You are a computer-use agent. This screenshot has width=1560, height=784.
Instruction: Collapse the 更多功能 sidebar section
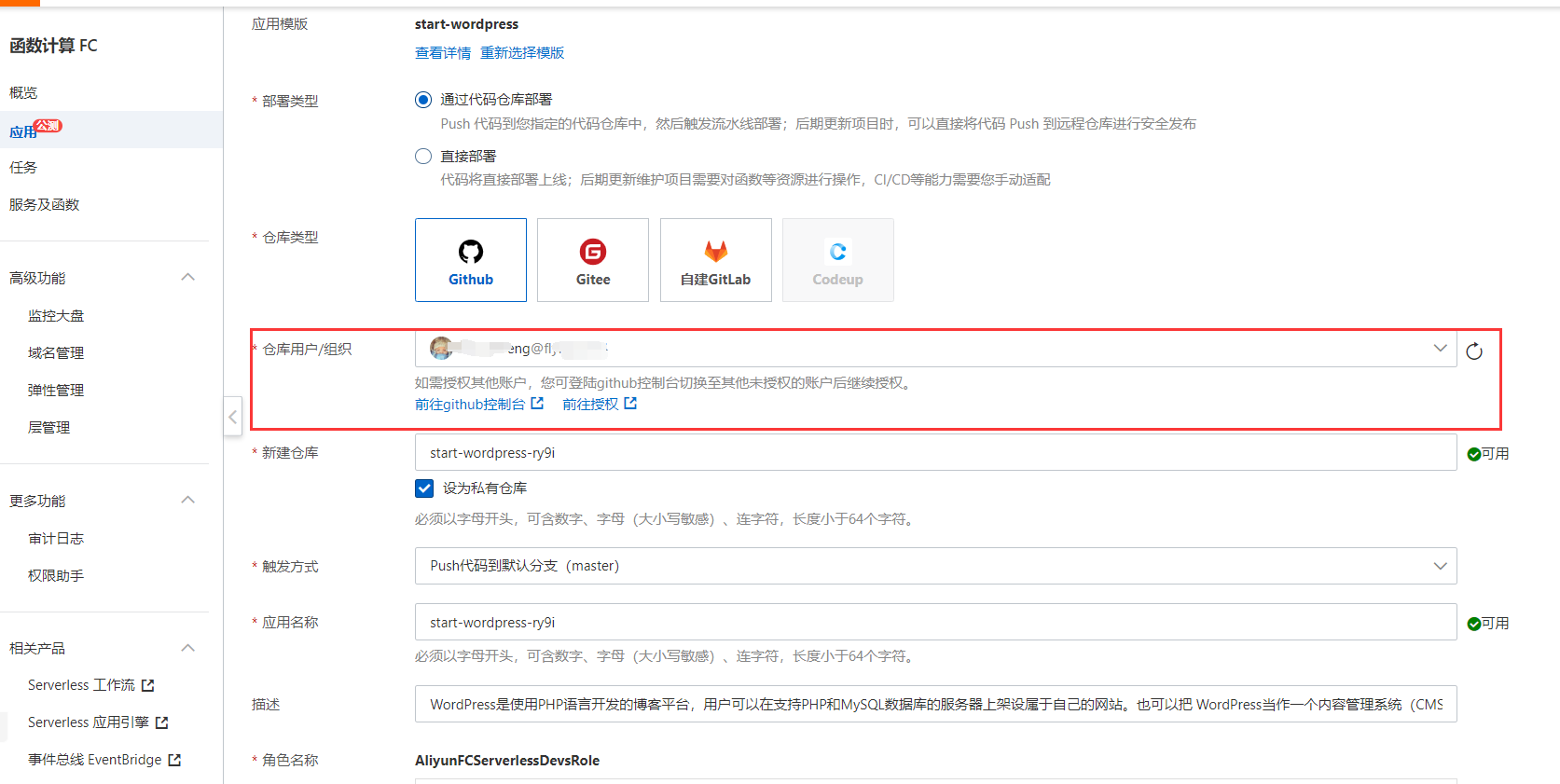click(x=188, y=501)
